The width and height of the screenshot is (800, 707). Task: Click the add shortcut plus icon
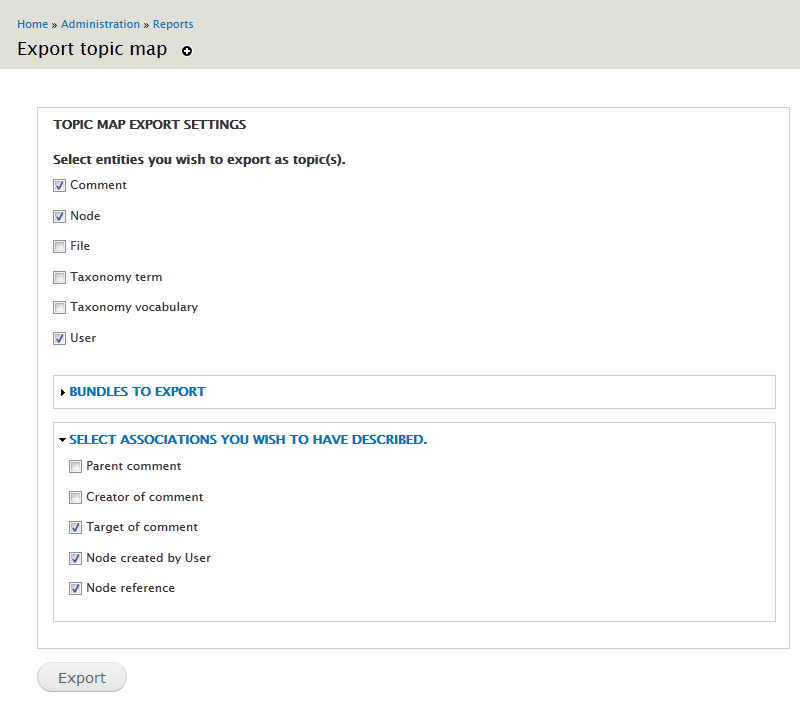click(x=187, y=51)
